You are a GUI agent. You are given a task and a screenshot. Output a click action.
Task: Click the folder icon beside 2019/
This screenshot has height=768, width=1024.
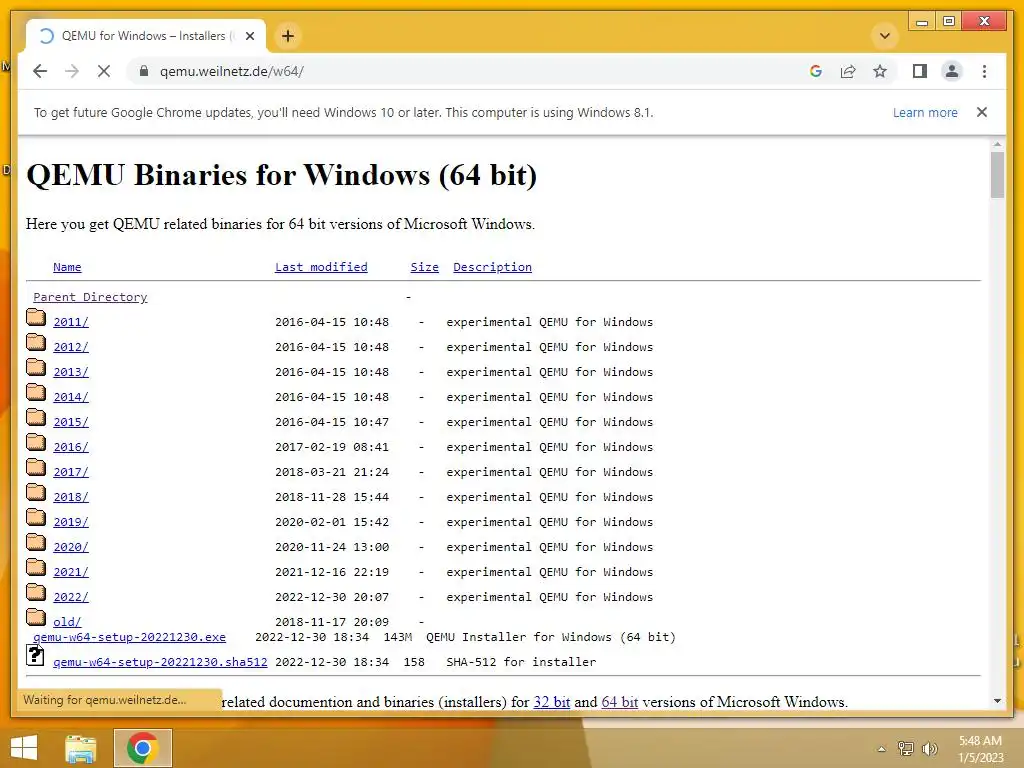36,518
